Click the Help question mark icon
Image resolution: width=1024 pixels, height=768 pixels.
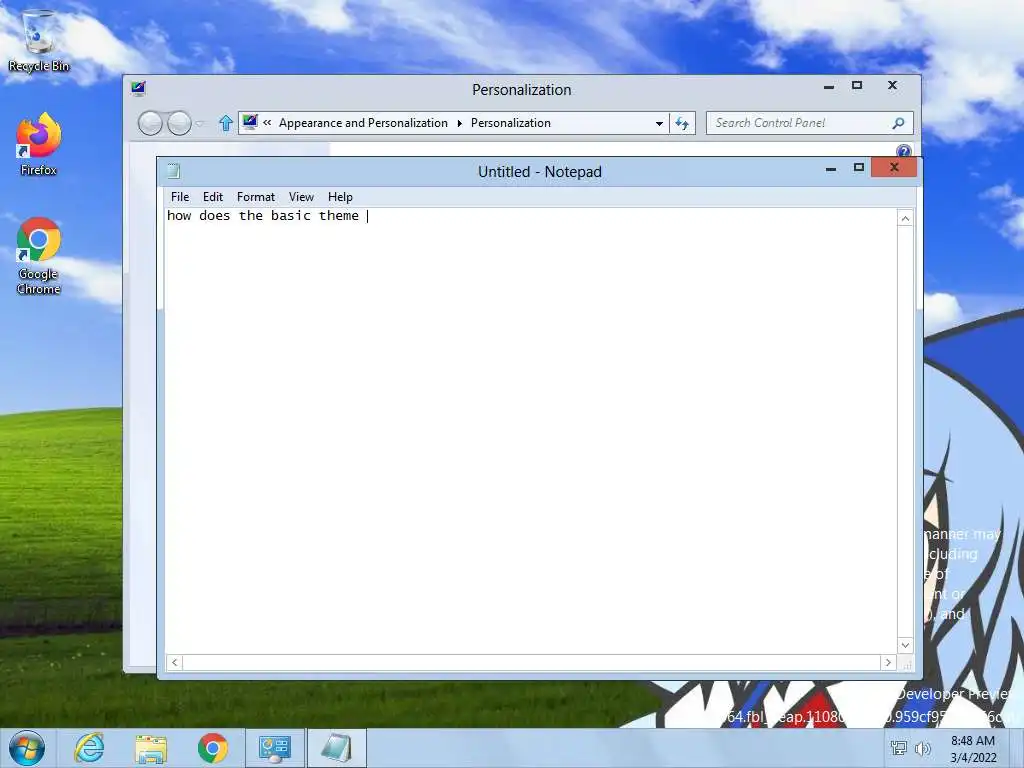[x=904, y=151]
